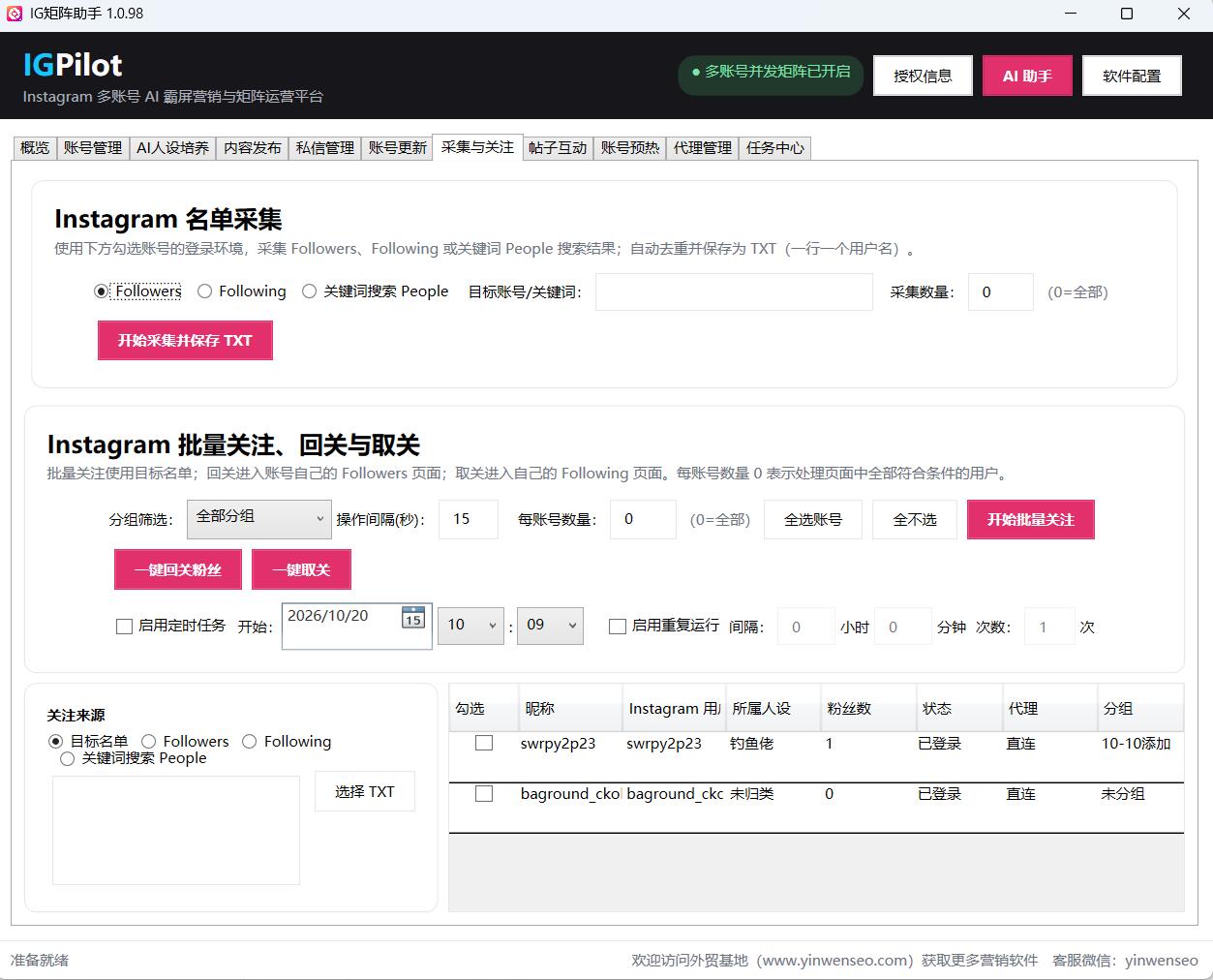
Task: Click the 间隔 小时 input field
Action: pos(807,627)
